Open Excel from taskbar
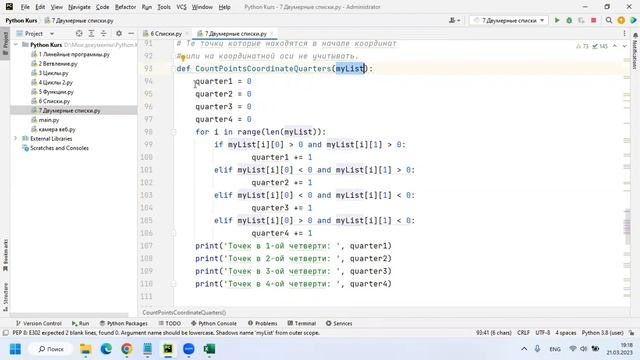The image size is (640, 360). 209,349
